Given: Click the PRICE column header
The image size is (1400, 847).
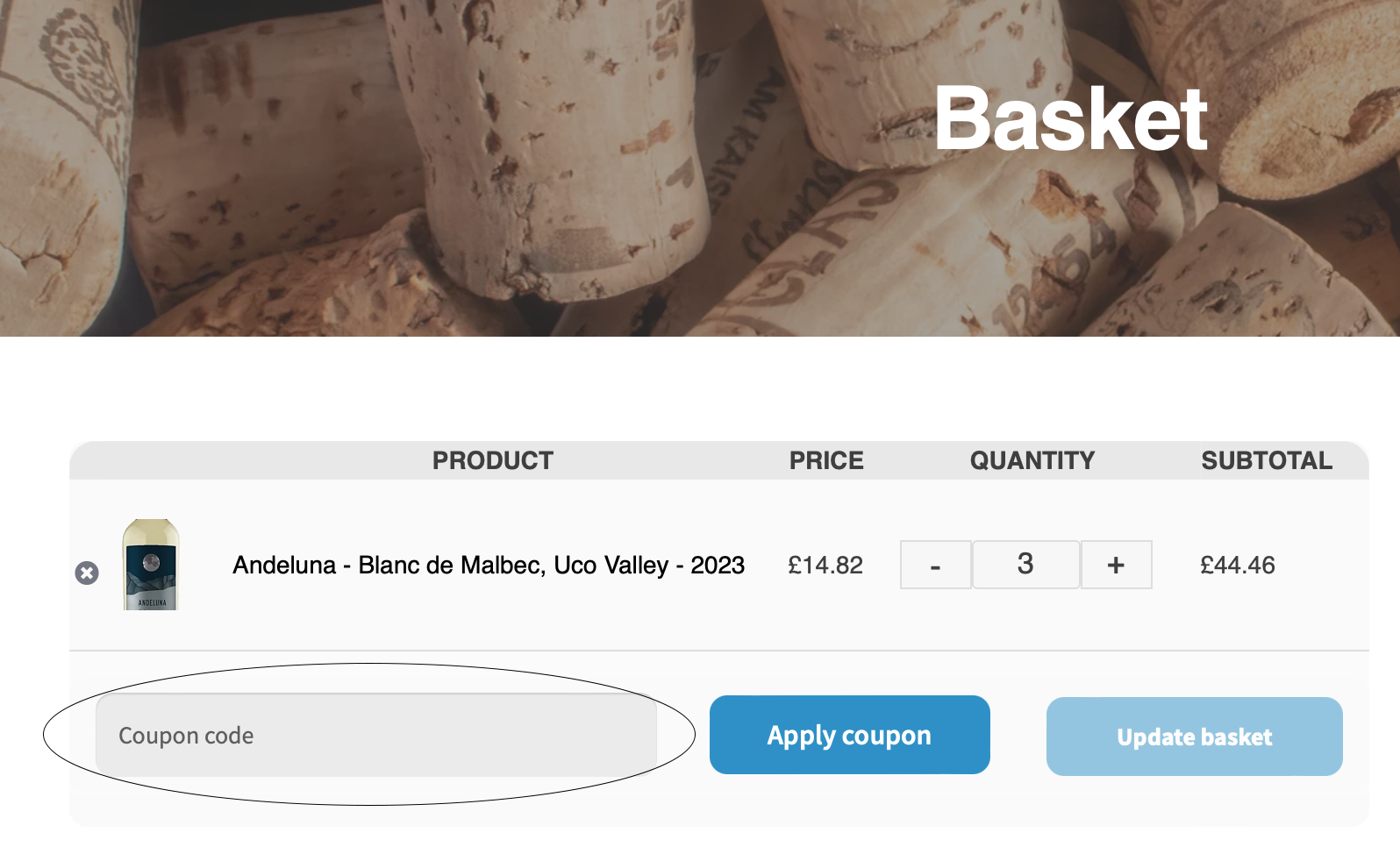Looking at the screenshot, I should (825, 460).
